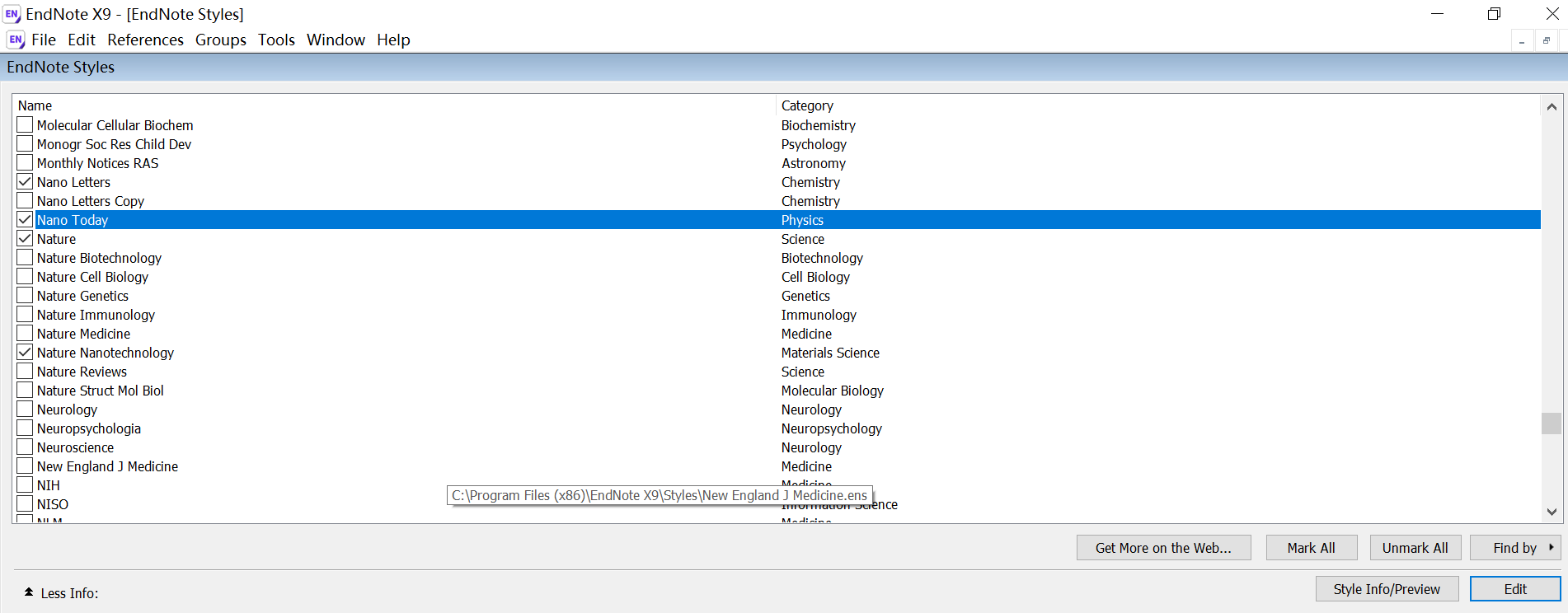Click the Edit style button

point(1515,589)
